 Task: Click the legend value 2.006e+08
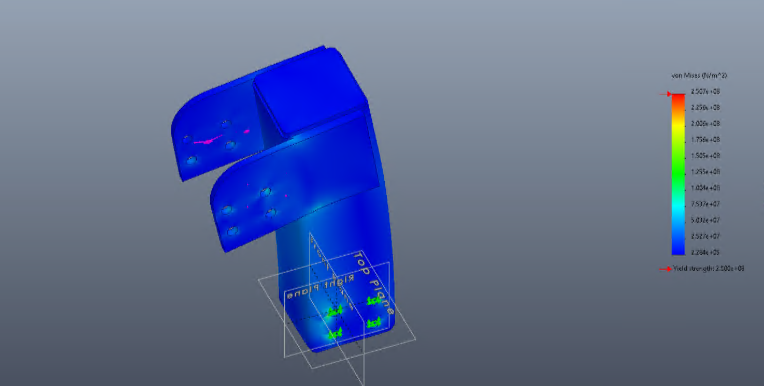pyautogui.click(x=705, y=124)
